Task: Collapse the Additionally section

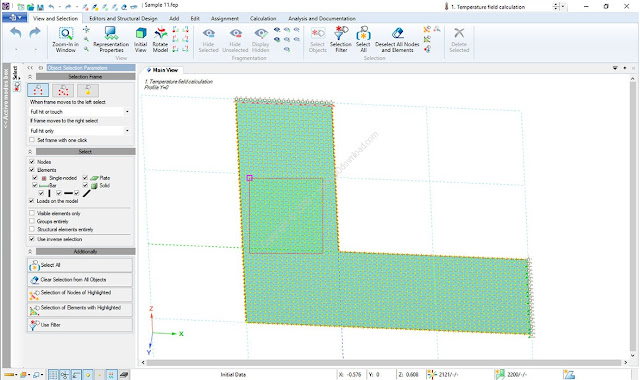Action: coord(30,251)
